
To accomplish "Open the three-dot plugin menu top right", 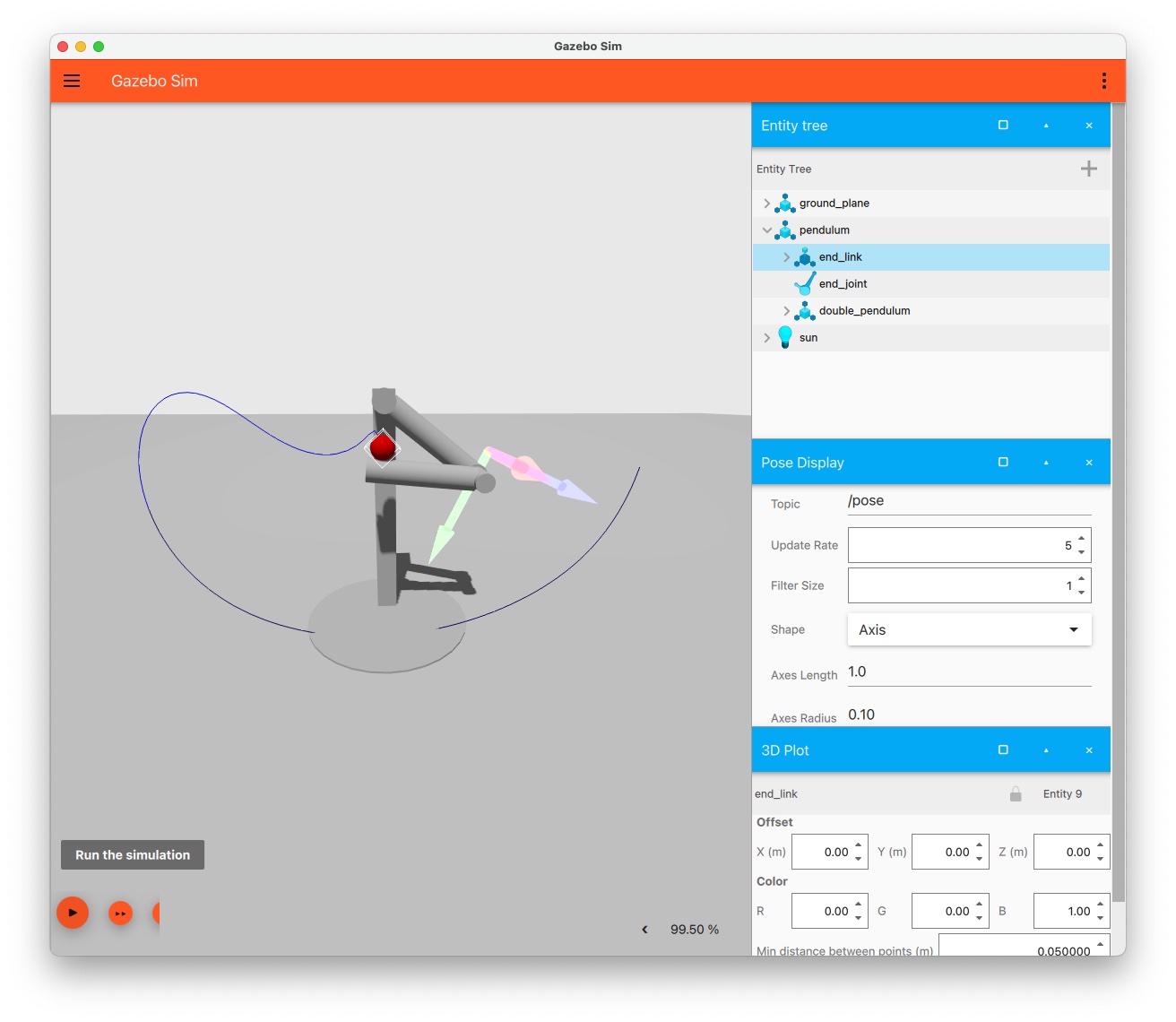I will [x=1103, y=81].
